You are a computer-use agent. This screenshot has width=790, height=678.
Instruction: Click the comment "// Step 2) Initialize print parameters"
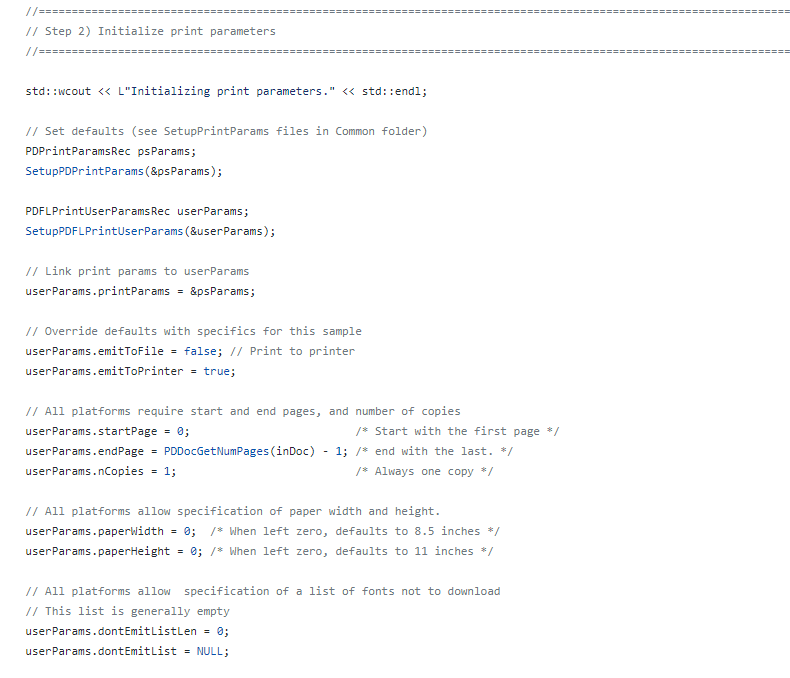click(151, 31)
